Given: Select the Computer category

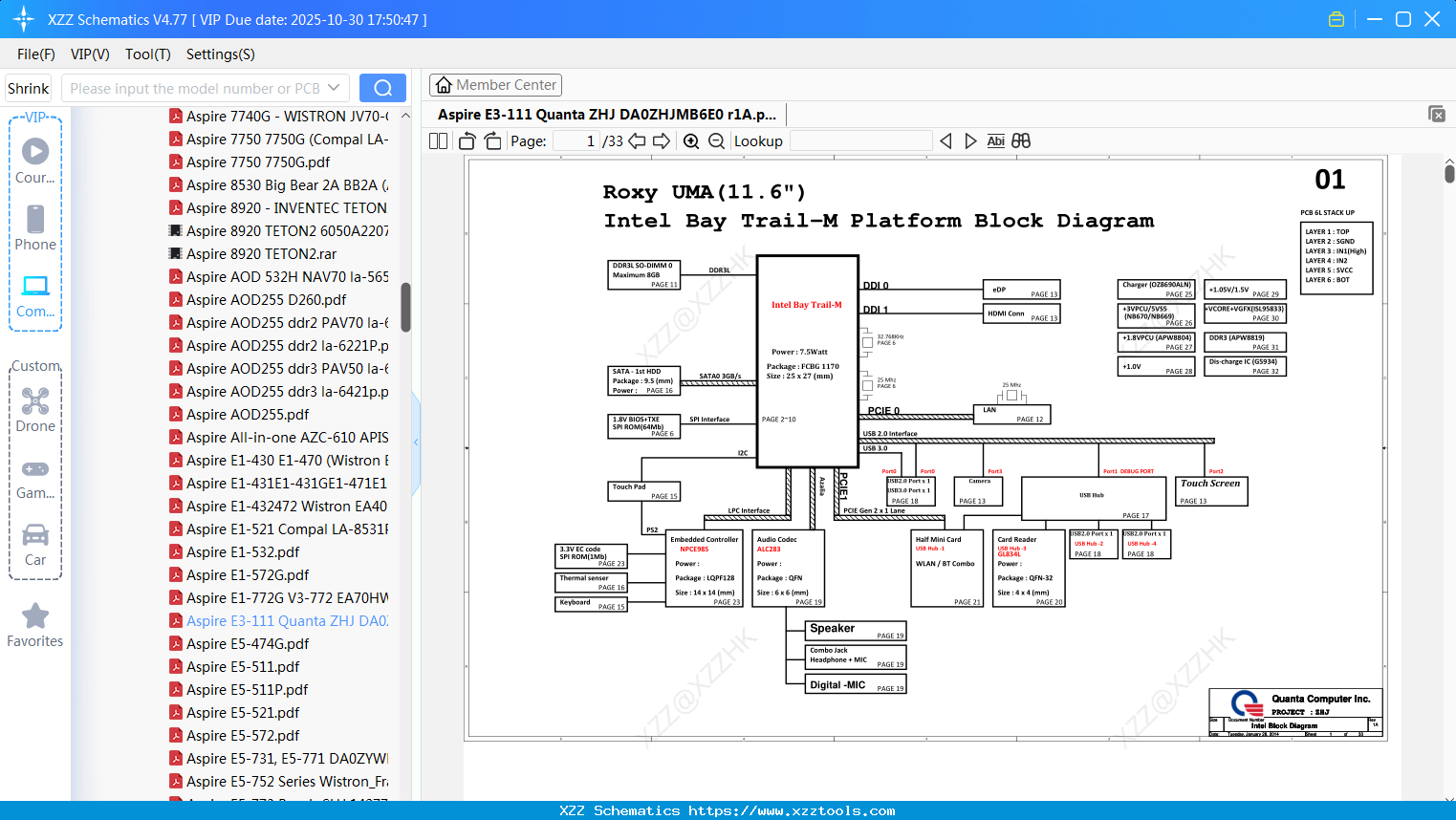Looking at the screenshot, I should coord(35,295).
